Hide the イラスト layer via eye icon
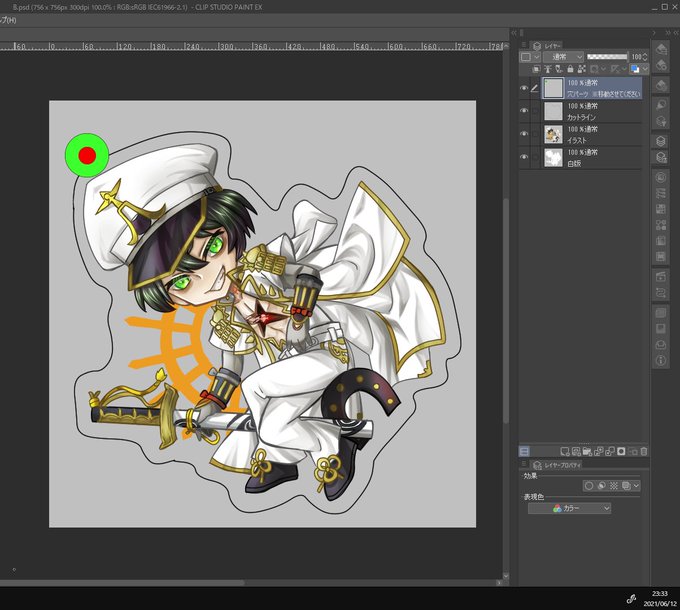680x610 pixels. click(x=524, y=134)
